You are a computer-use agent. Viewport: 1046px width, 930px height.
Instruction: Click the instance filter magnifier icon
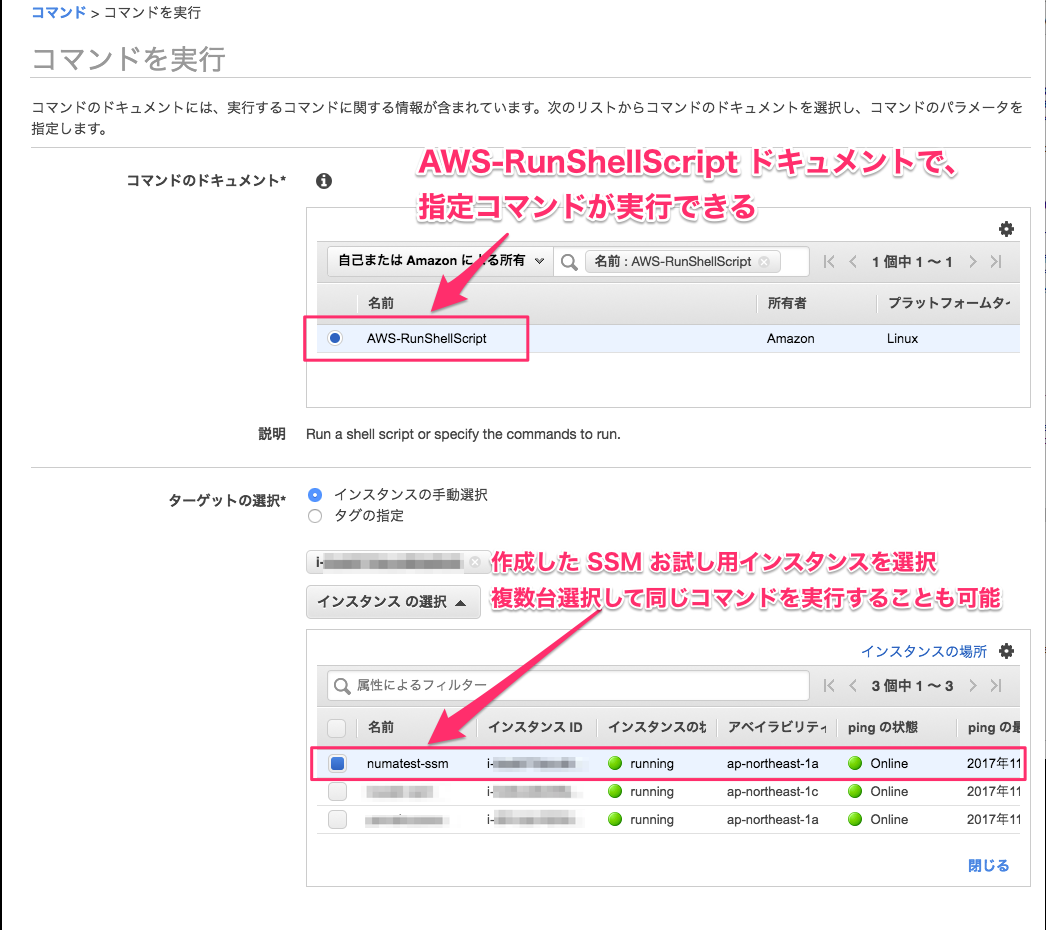click(x=342, y=686)
